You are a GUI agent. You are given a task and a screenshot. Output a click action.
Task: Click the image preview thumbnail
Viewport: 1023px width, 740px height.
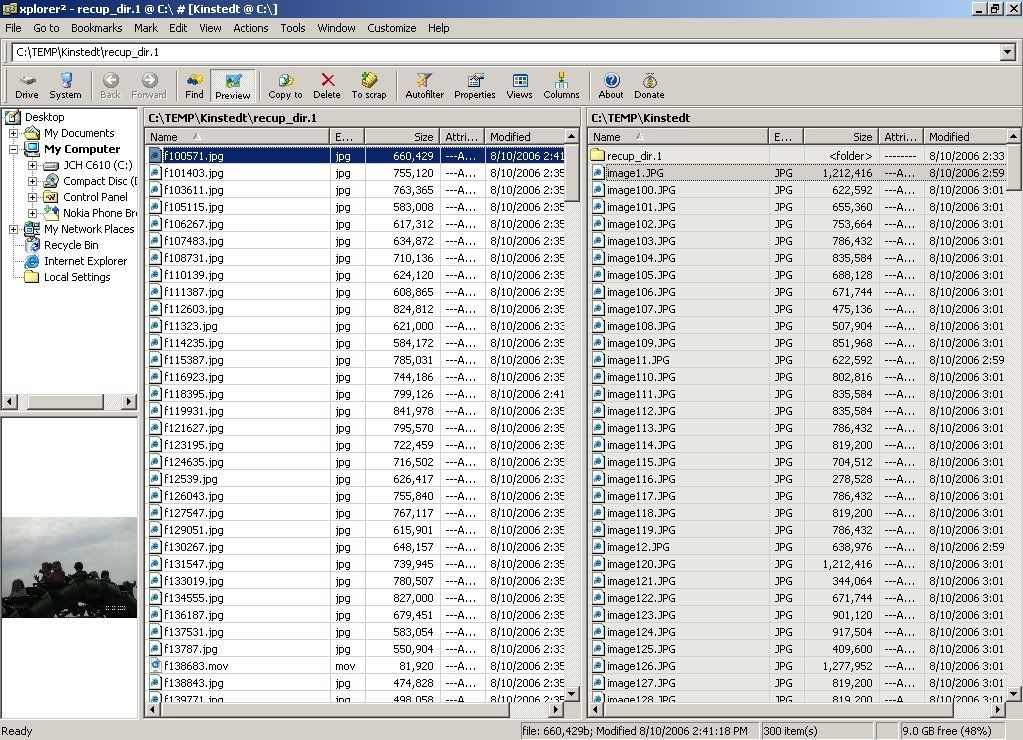[x=69, y=567]
